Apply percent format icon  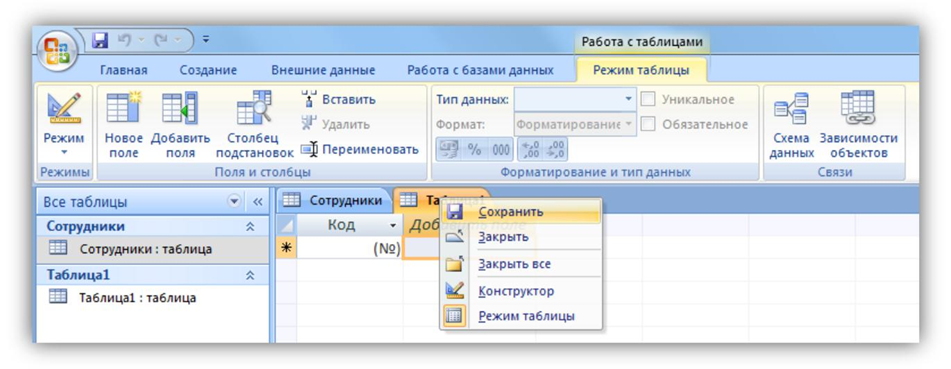pos(474,149)
